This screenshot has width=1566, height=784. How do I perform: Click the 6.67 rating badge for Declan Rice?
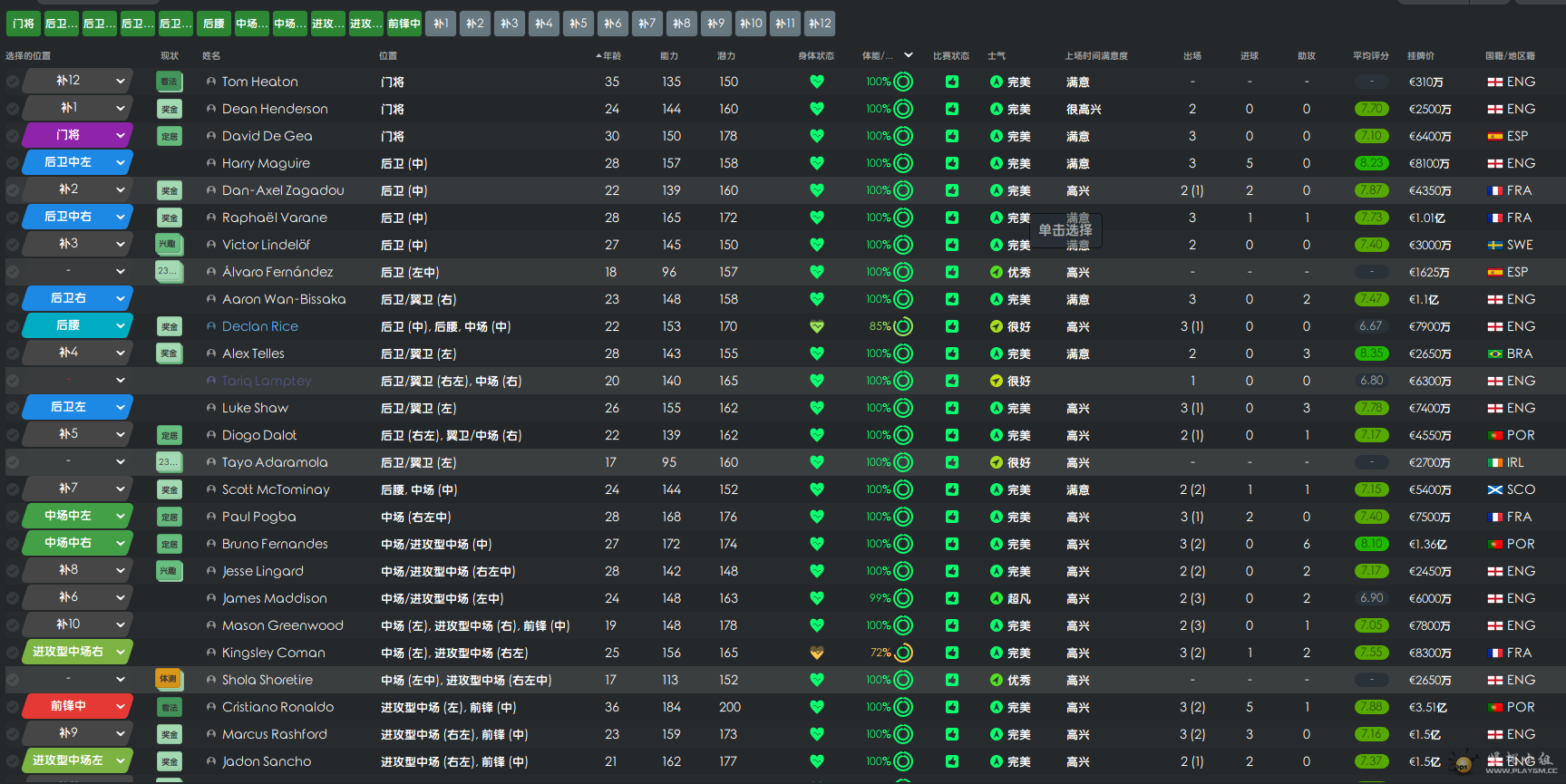pos(1371,326)
